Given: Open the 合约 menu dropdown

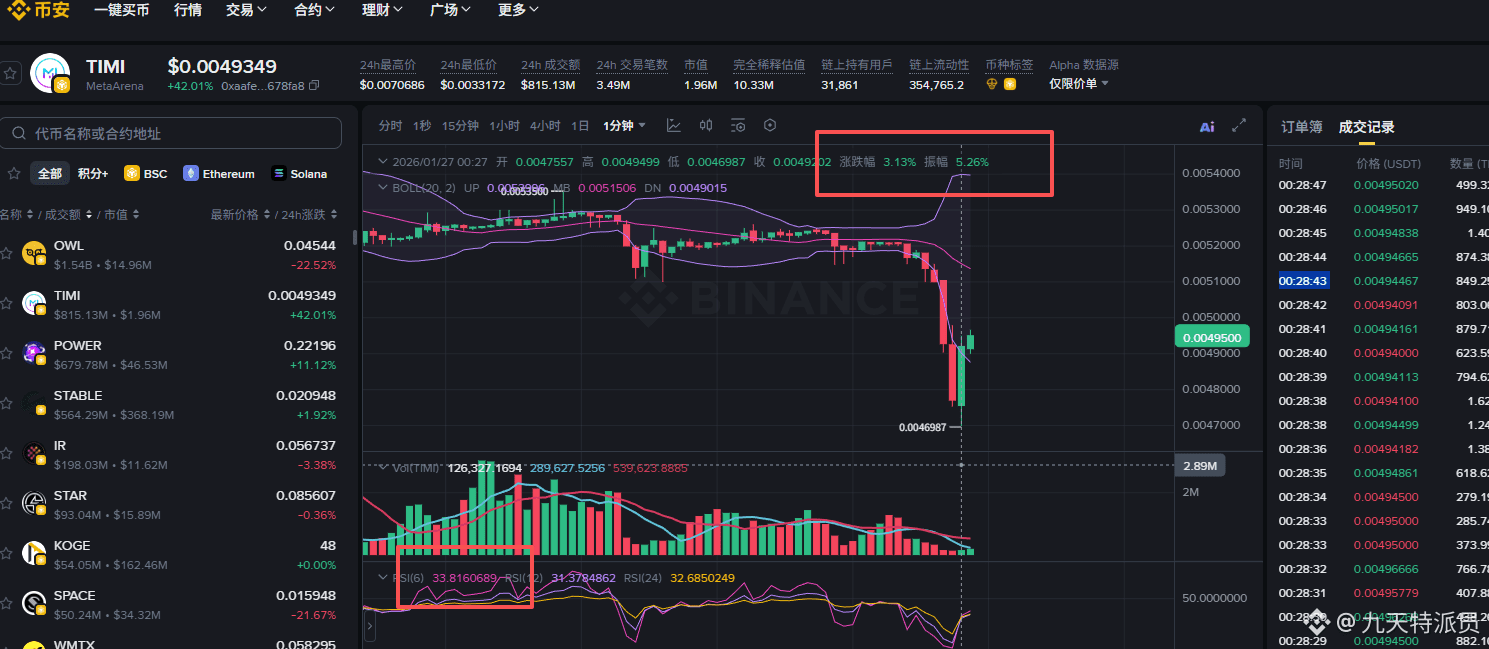Looking at the screenshot, I should tap(315, 10).
